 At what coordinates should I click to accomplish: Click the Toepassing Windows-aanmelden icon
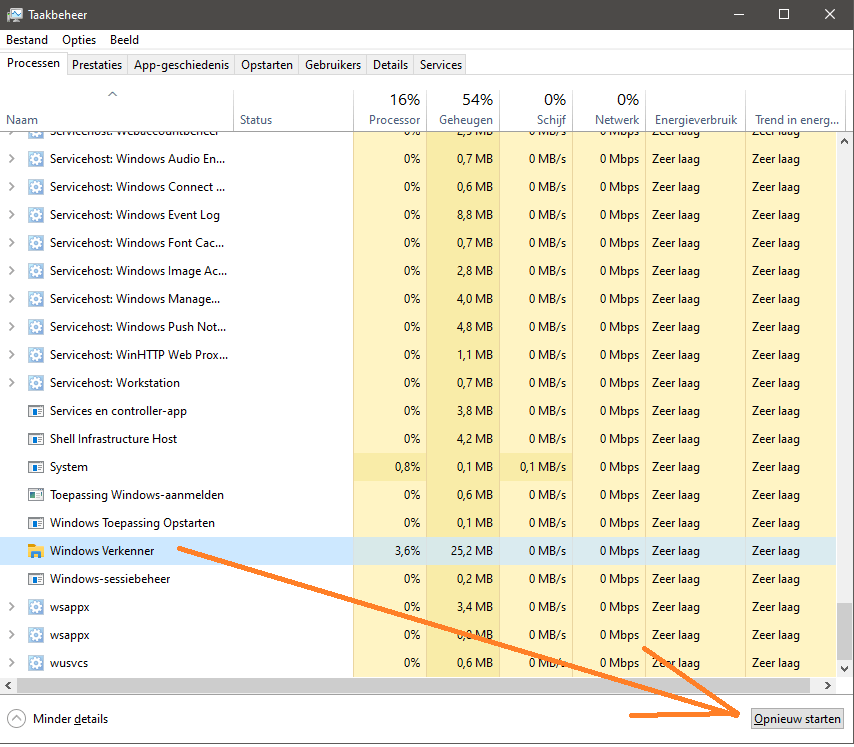[x=35, y=495]
